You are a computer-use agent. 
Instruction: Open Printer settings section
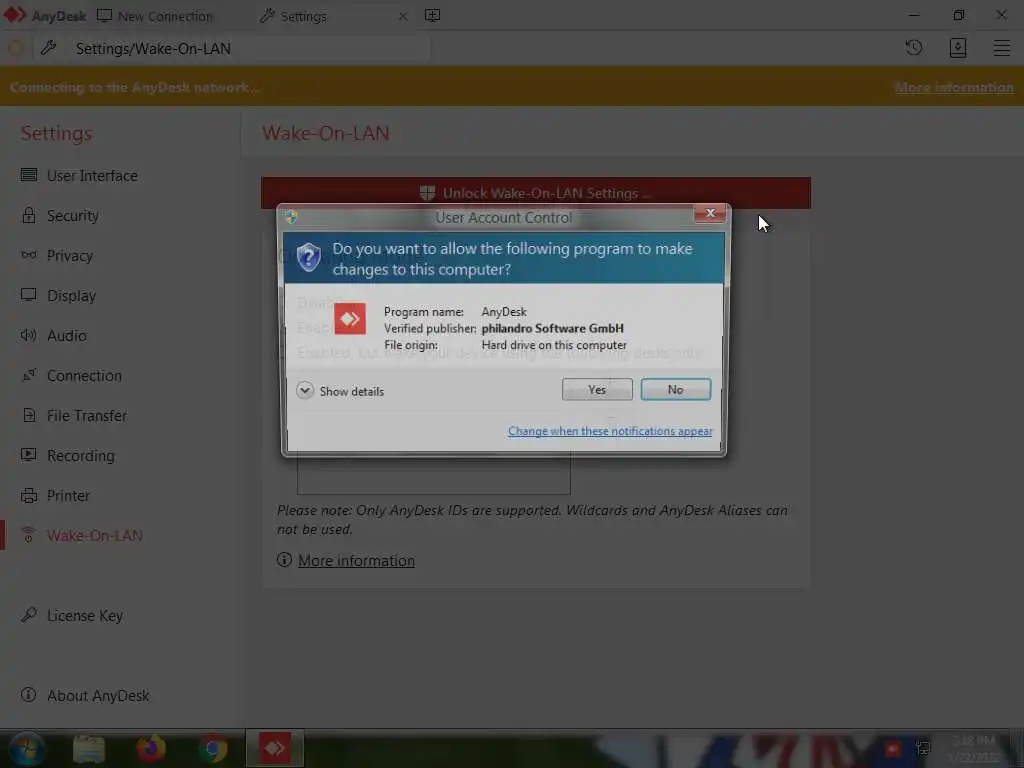coord(68,496)
